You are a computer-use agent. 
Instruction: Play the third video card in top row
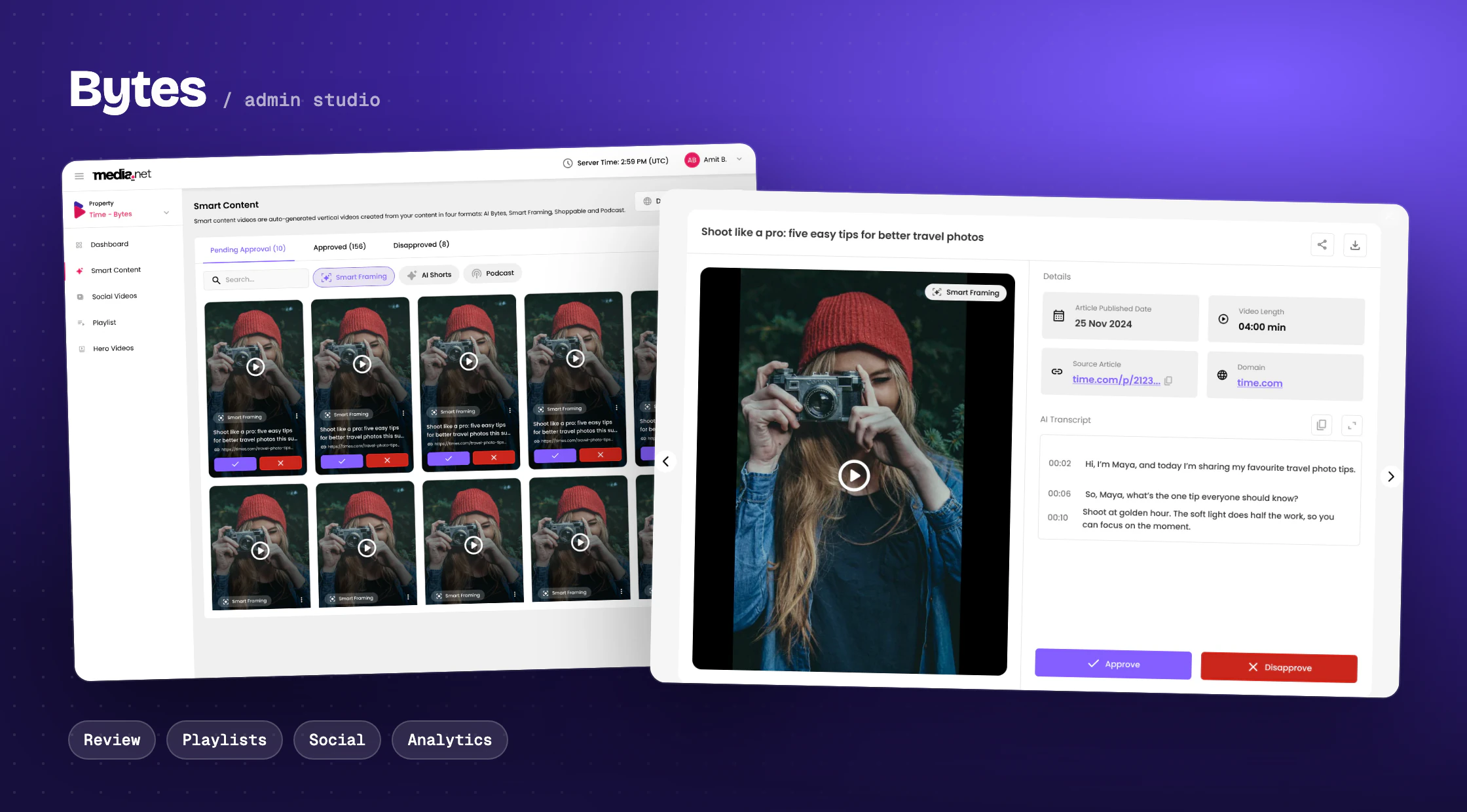tap(469, 361)
